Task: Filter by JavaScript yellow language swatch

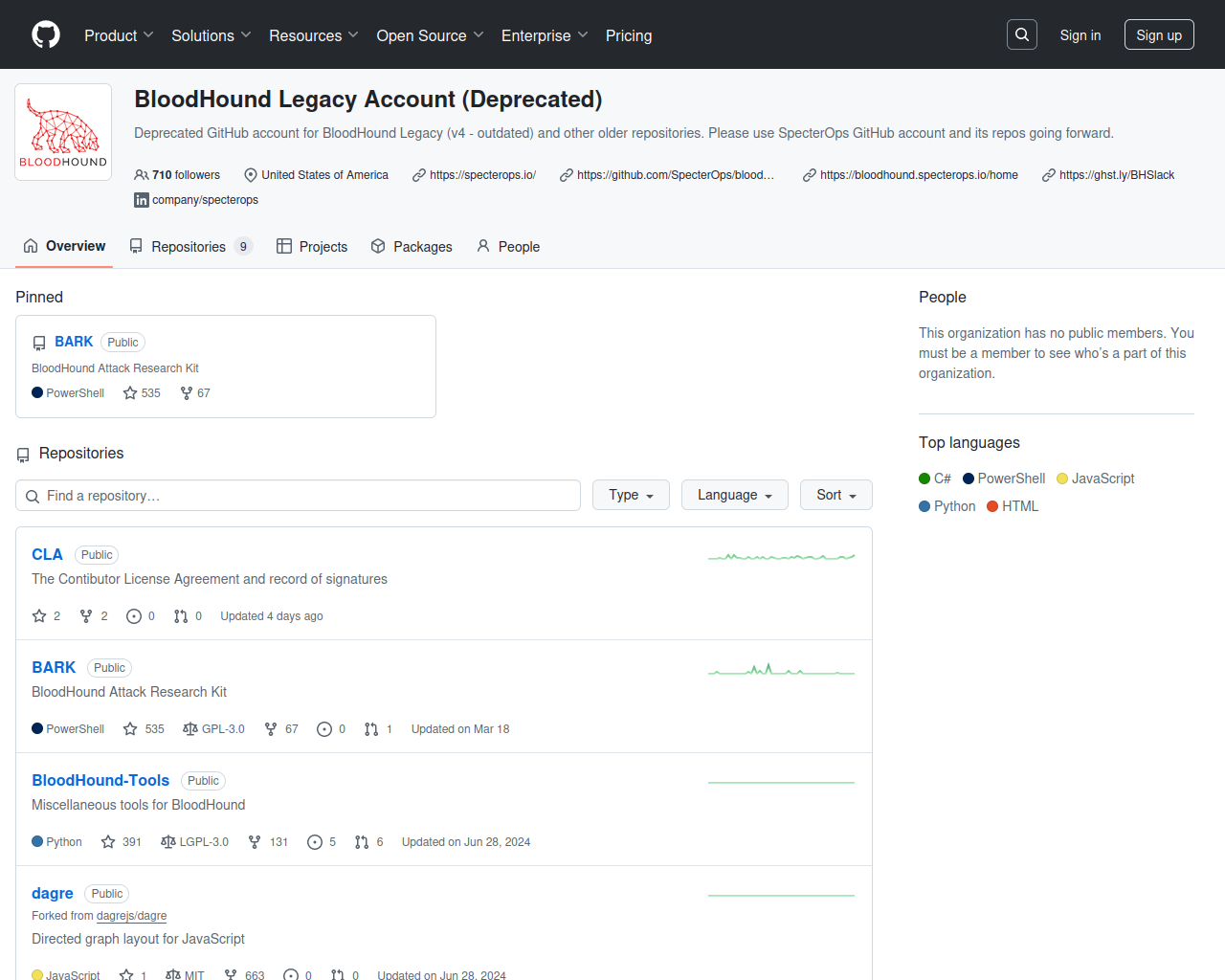Action: coord(1062,479)
